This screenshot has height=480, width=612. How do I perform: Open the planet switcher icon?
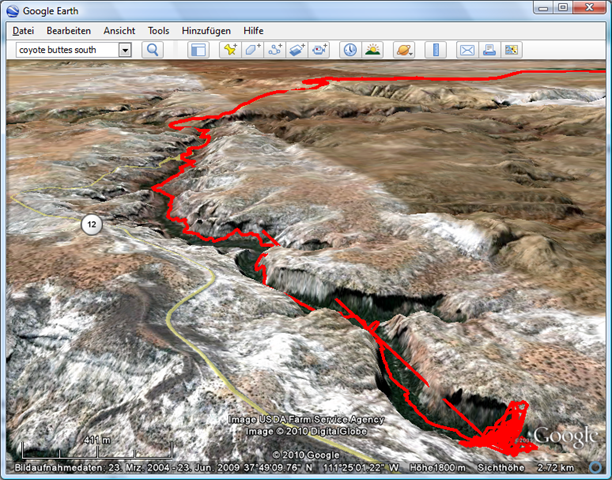tap(403, 49)
